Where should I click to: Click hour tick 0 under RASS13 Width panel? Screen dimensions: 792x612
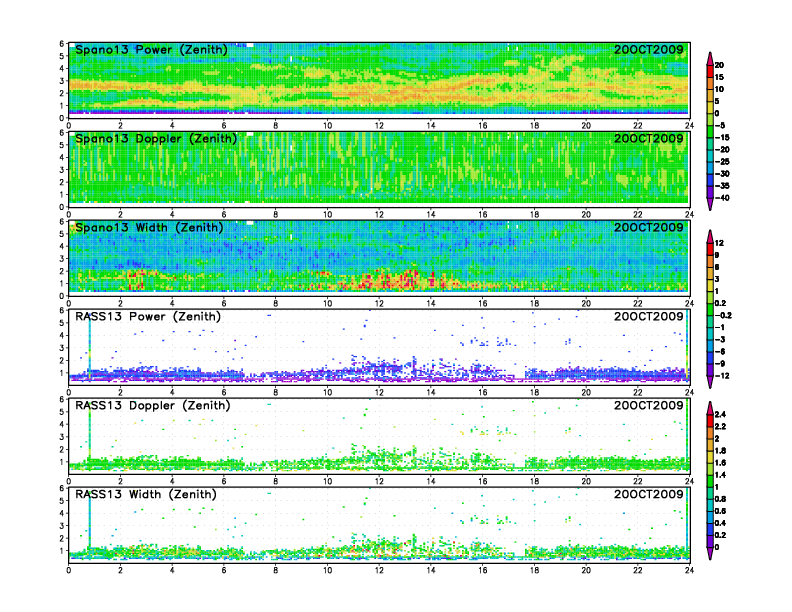pyautogui.click(x=69, y=570)
